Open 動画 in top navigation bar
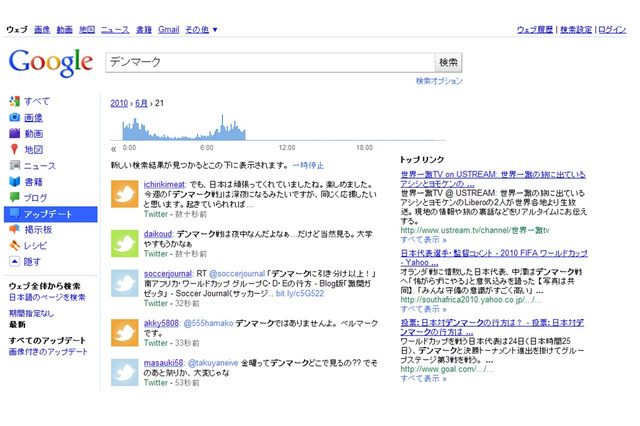The image size is (640, 426). point(64,29)
